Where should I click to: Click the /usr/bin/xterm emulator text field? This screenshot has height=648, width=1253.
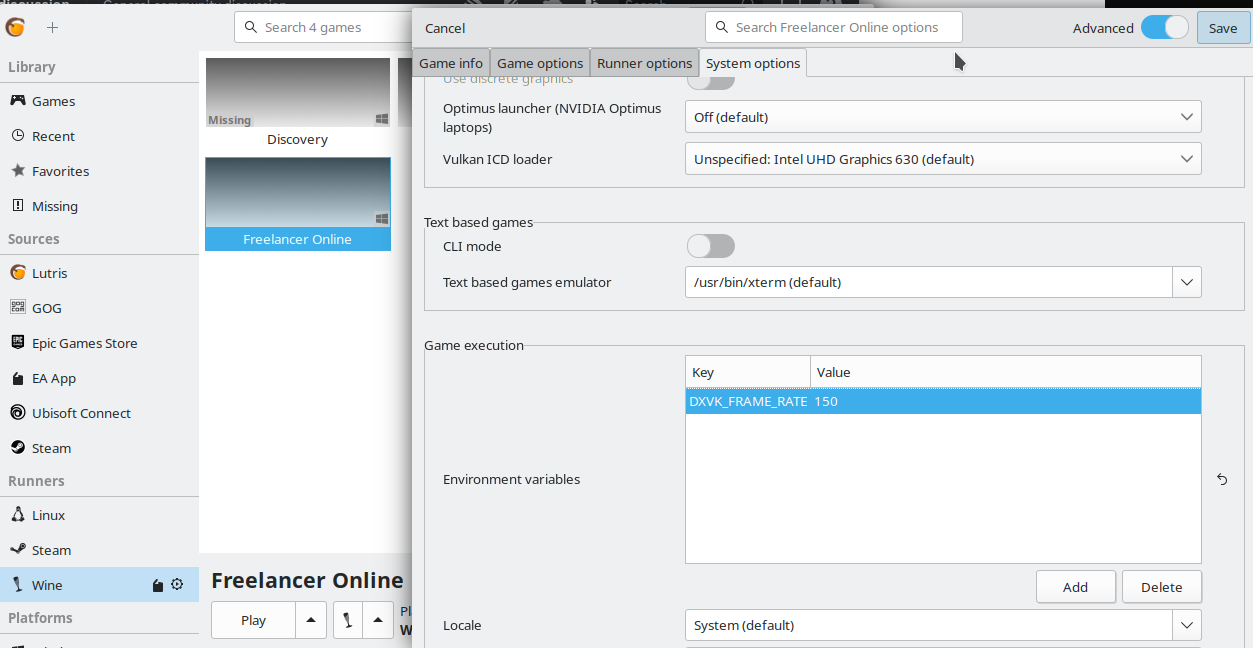point(929,282)
